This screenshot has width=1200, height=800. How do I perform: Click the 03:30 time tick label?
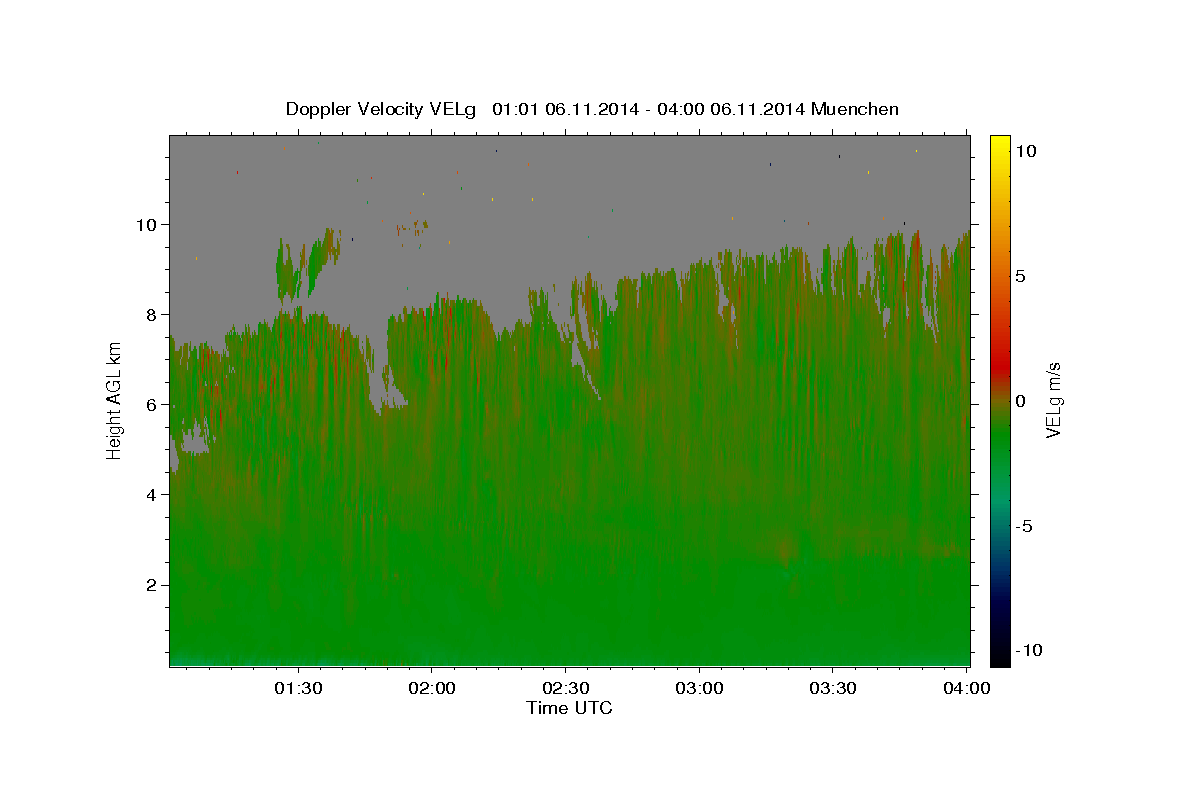[x=833, y=688]
